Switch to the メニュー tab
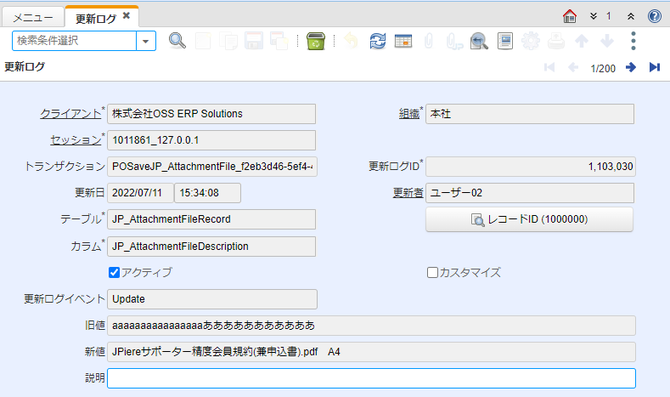The image size is (670, 397). [x=33, y=18]
